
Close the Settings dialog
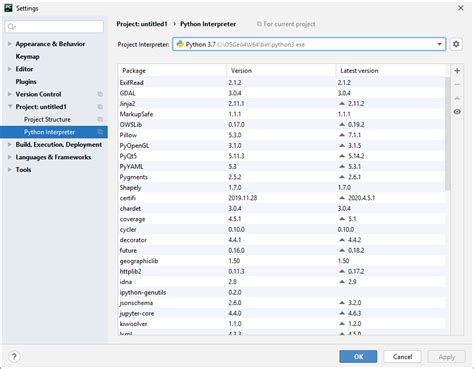click(461, 8)
